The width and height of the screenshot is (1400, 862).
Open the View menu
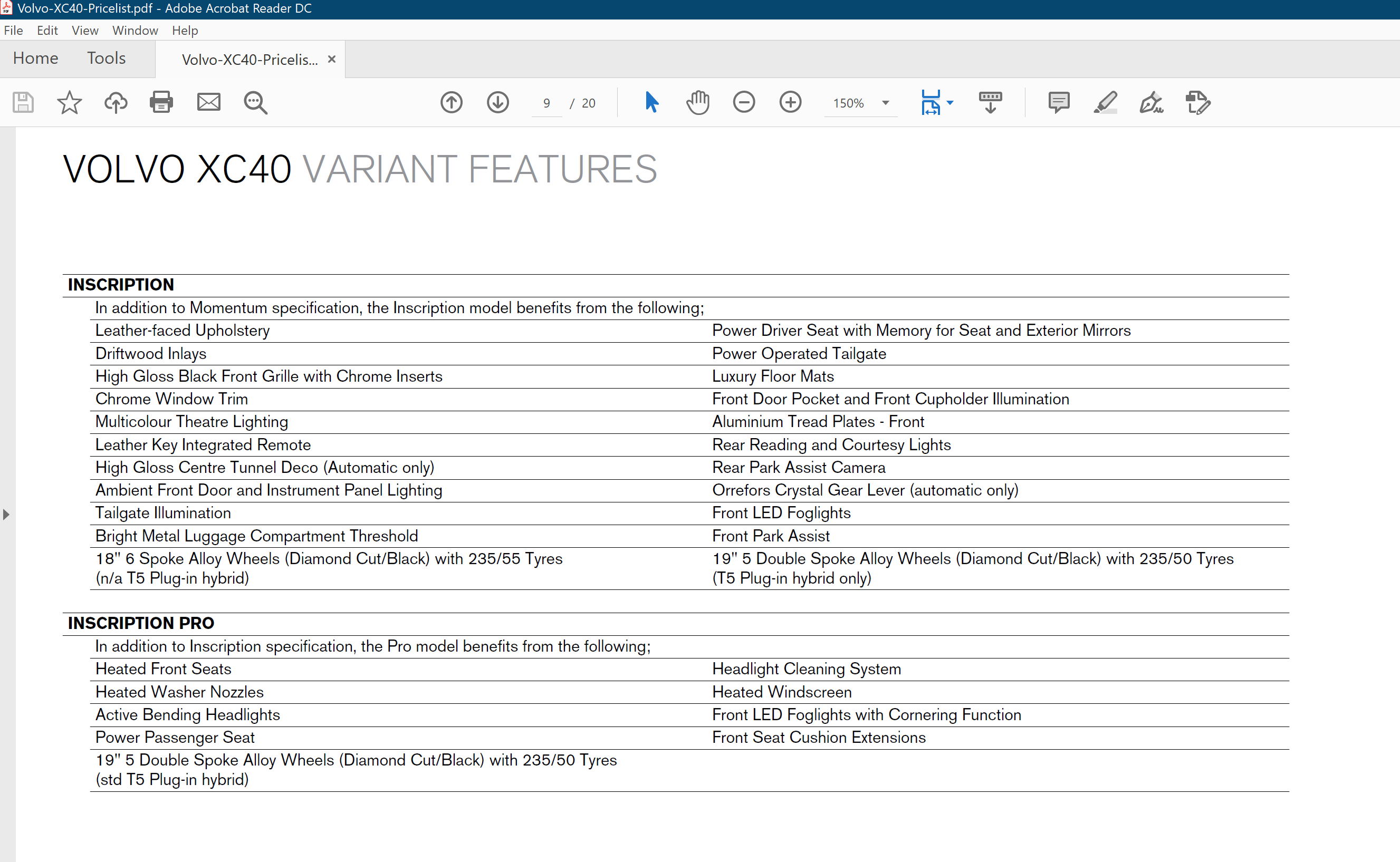click(x=85, y=30)
